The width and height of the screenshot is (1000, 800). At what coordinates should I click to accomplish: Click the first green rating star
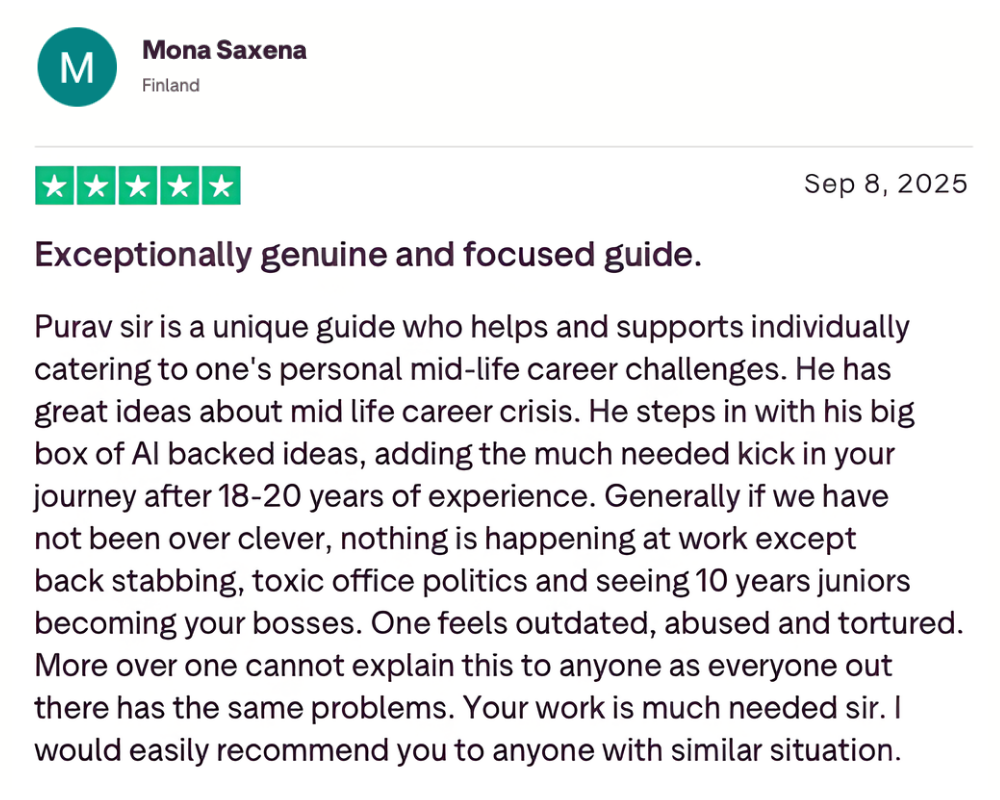point(54,186)
